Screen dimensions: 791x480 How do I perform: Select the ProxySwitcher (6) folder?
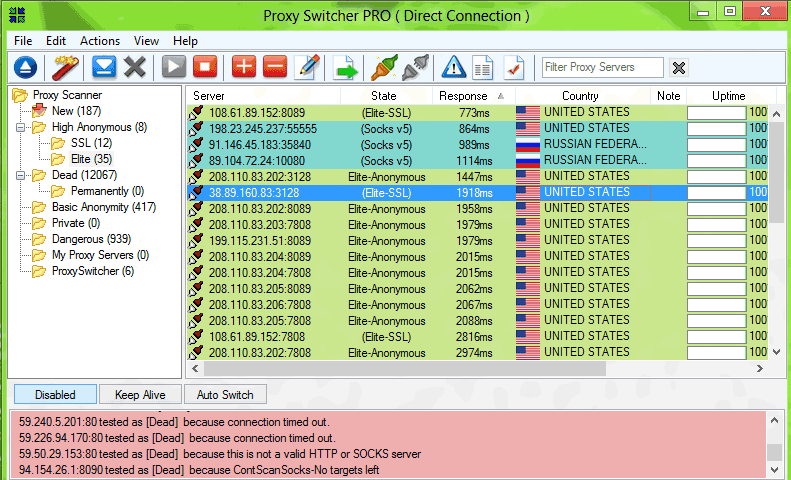tap(93, 271)
